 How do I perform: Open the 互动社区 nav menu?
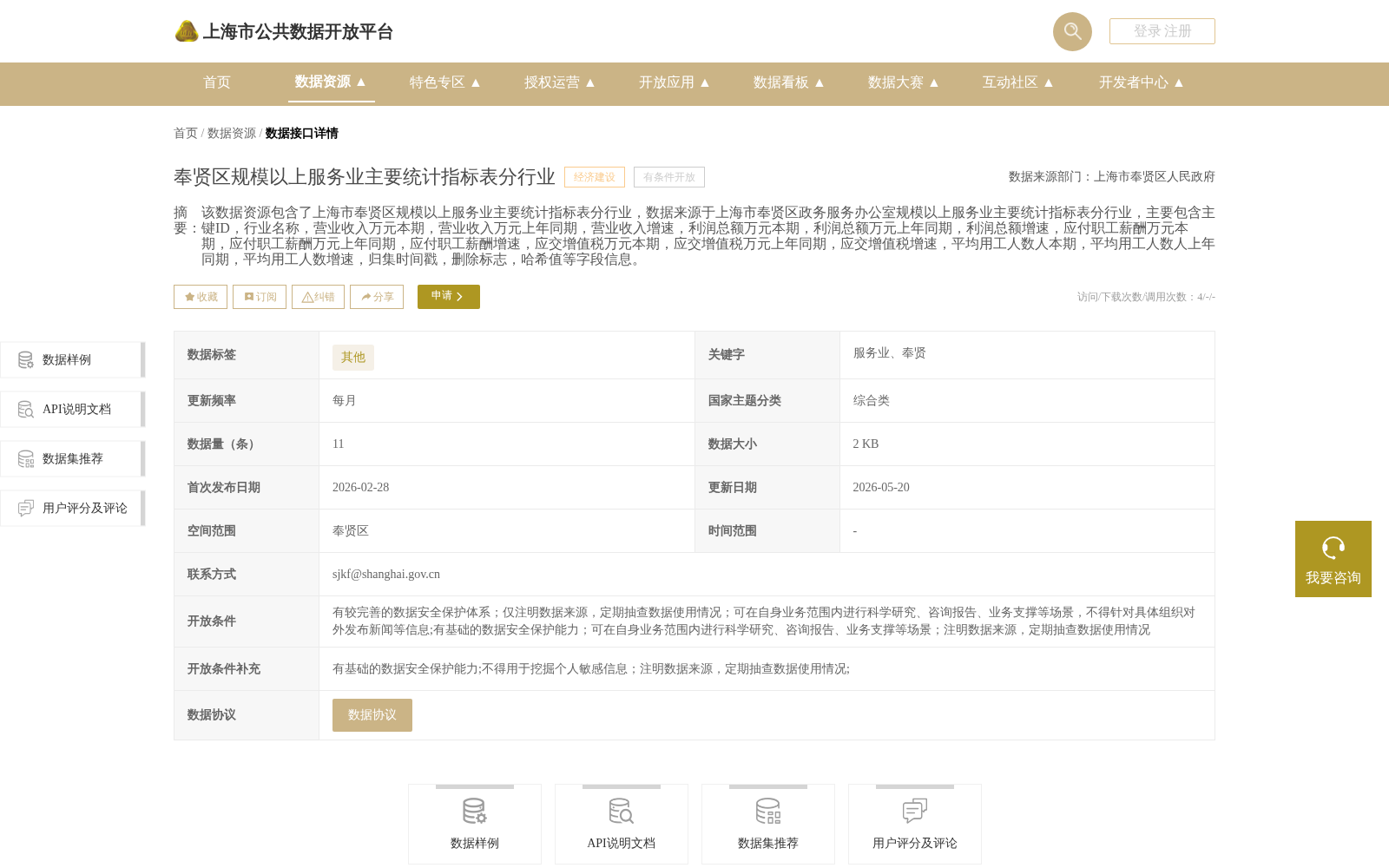(1010, 82)
